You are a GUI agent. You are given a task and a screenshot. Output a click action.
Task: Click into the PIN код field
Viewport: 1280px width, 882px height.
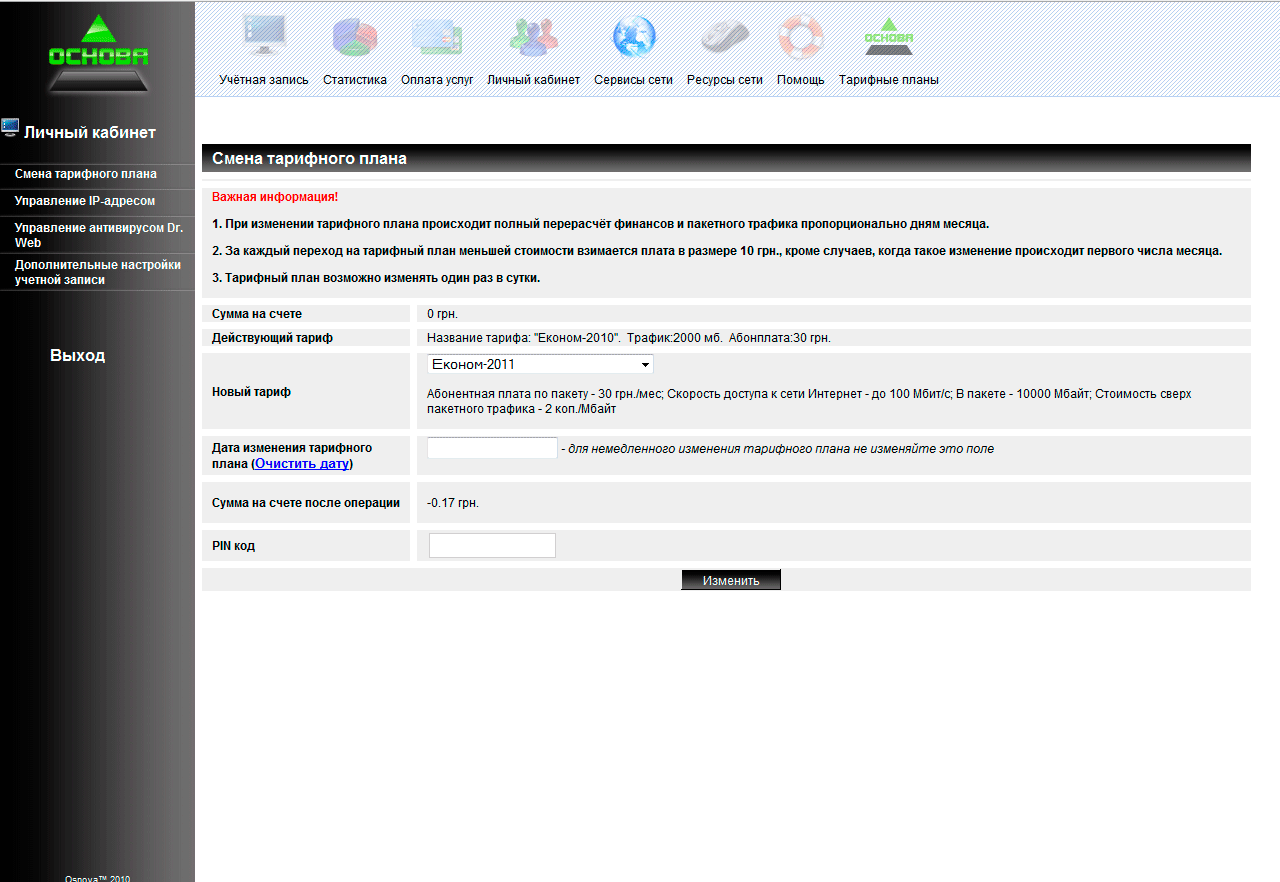492,545
